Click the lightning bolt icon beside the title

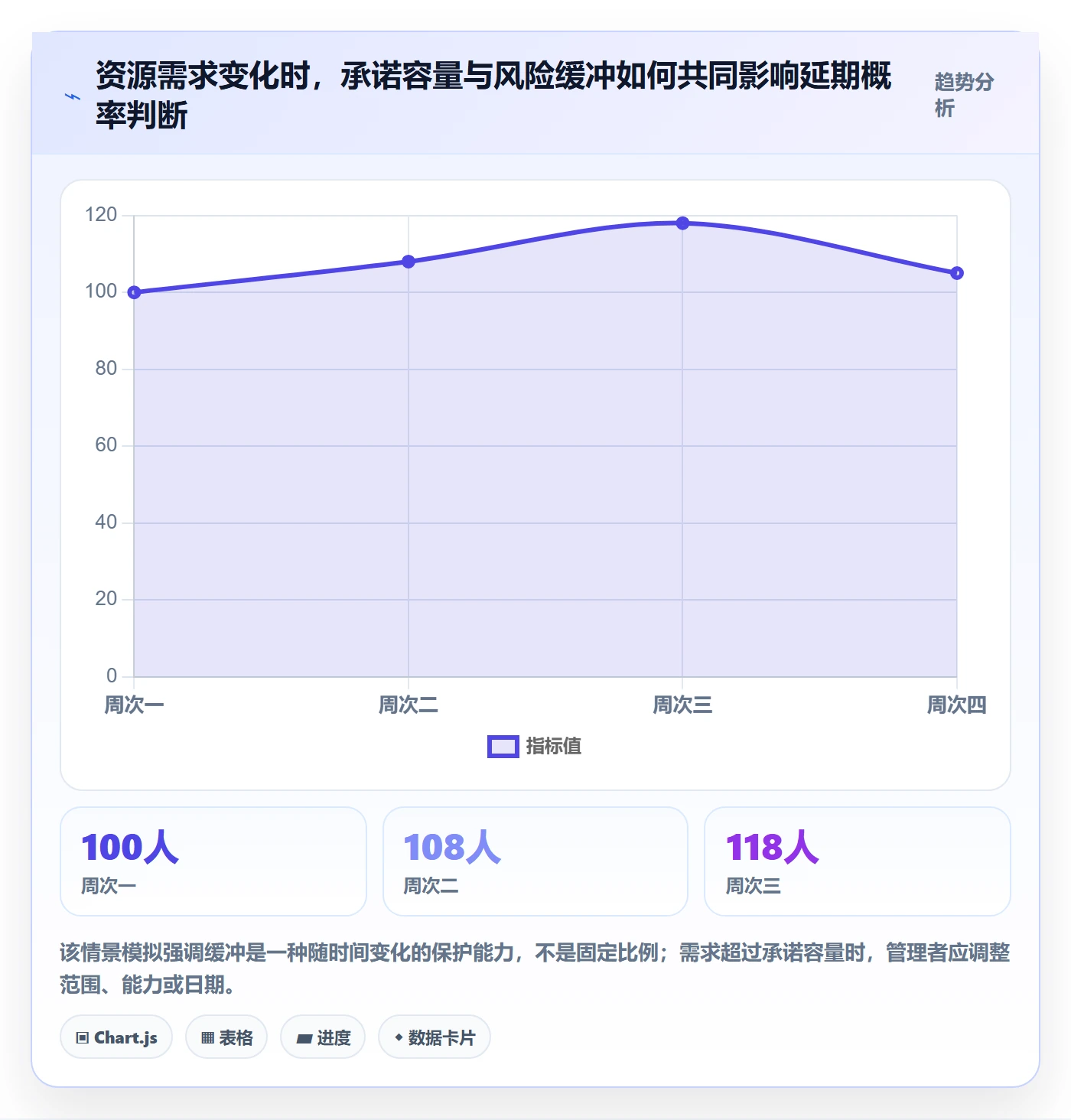pyautogui.click(x=72, y=96)
